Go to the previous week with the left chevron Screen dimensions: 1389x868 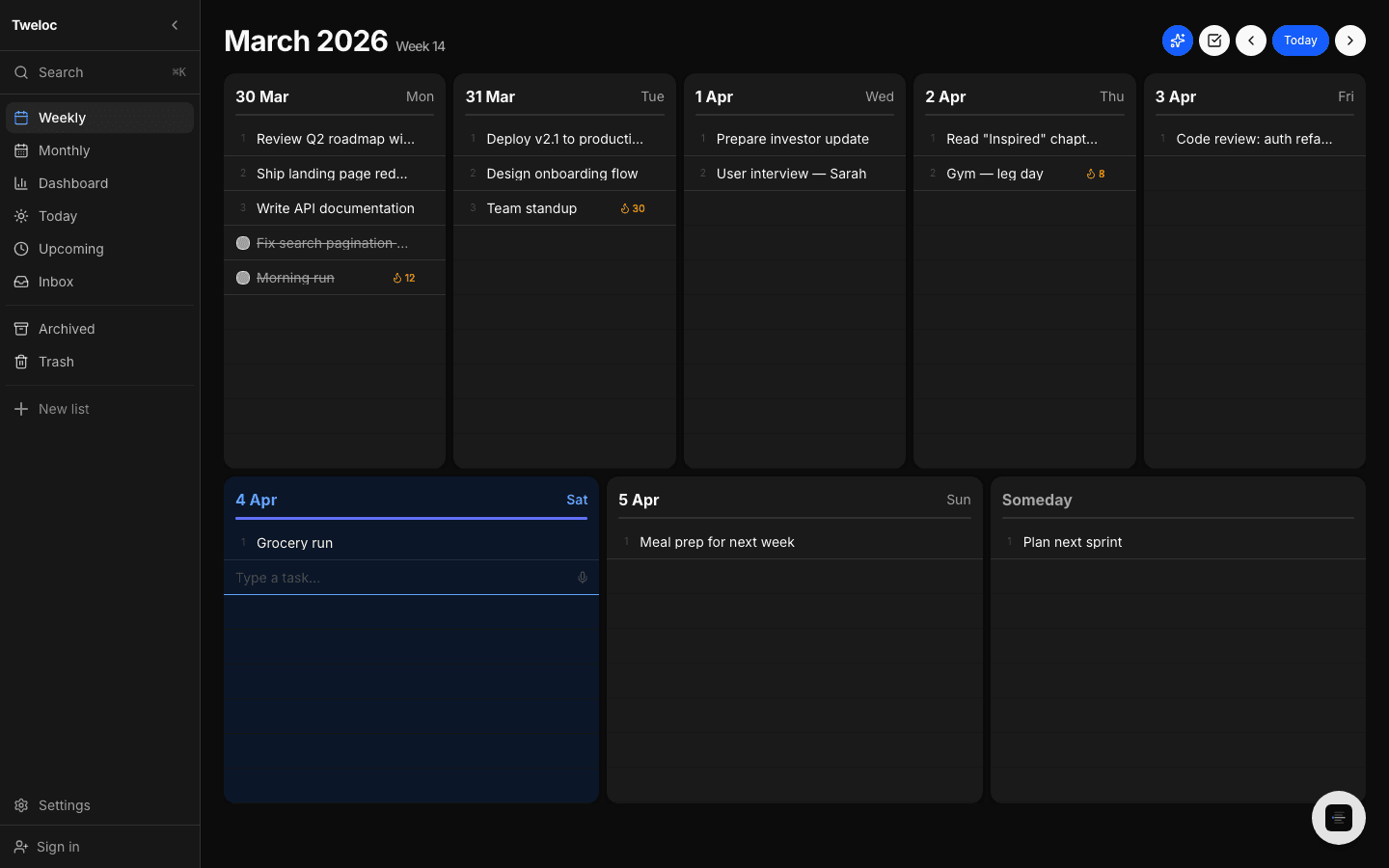[x=1251, y=41]
